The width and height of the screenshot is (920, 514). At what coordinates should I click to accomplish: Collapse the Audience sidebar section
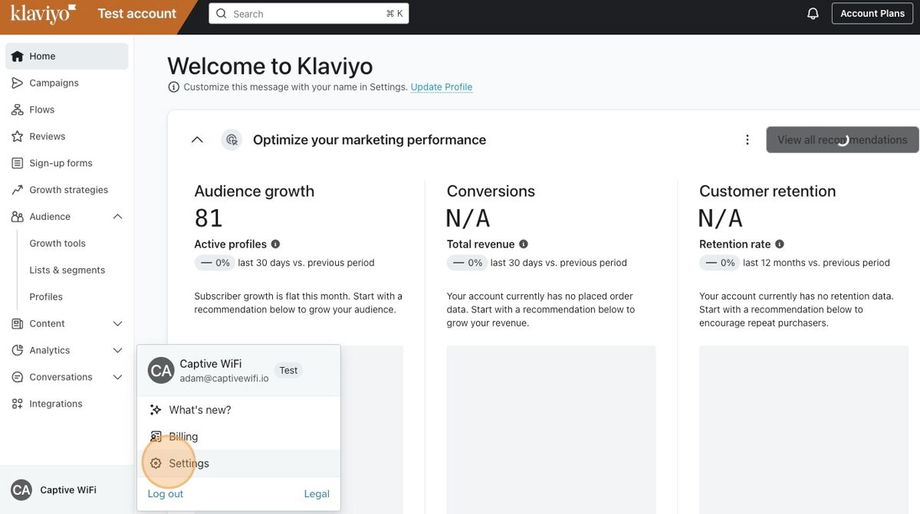pyautogui.click(x=118, y=217)
